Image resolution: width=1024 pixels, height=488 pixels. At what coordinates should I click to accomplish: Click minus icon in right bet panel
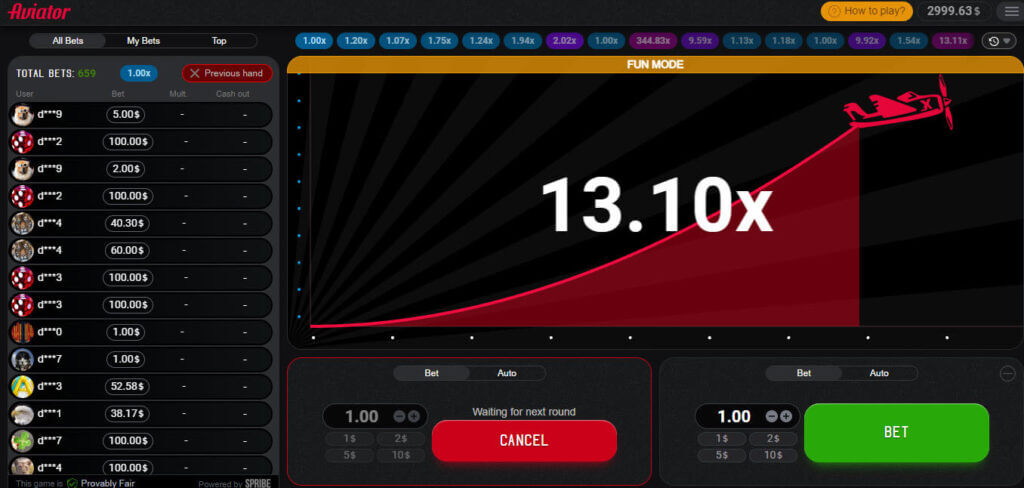point(771,416)
